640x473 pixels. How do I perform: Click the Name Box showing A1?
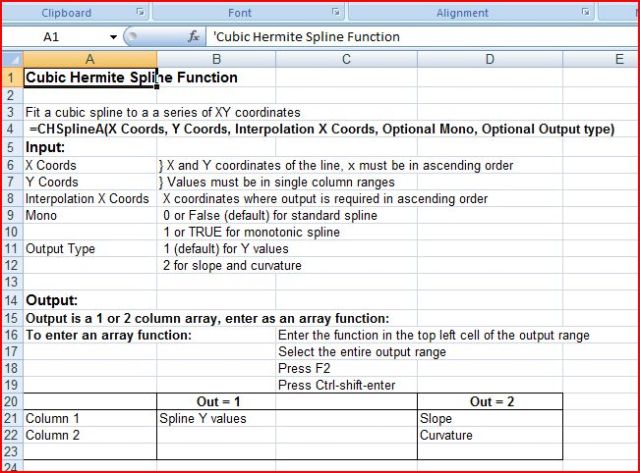pyautogui.click(x=60, y=37)
